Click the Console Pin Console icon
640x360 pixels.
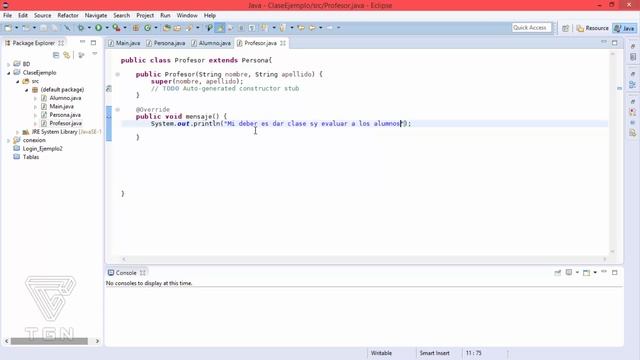pos(558,273)
